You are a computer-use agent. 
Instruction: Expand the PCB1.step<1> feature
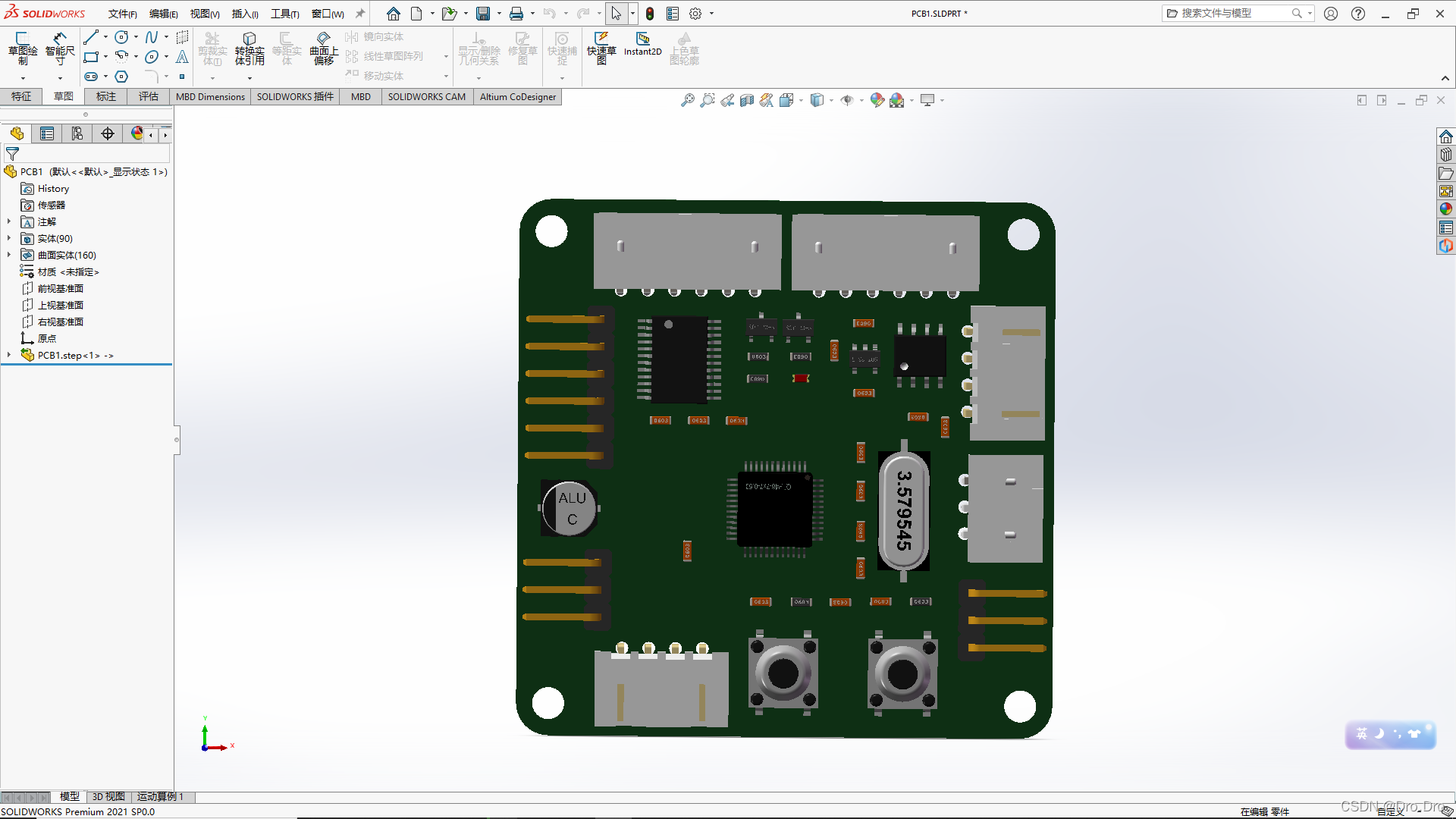tap(9, 355)
